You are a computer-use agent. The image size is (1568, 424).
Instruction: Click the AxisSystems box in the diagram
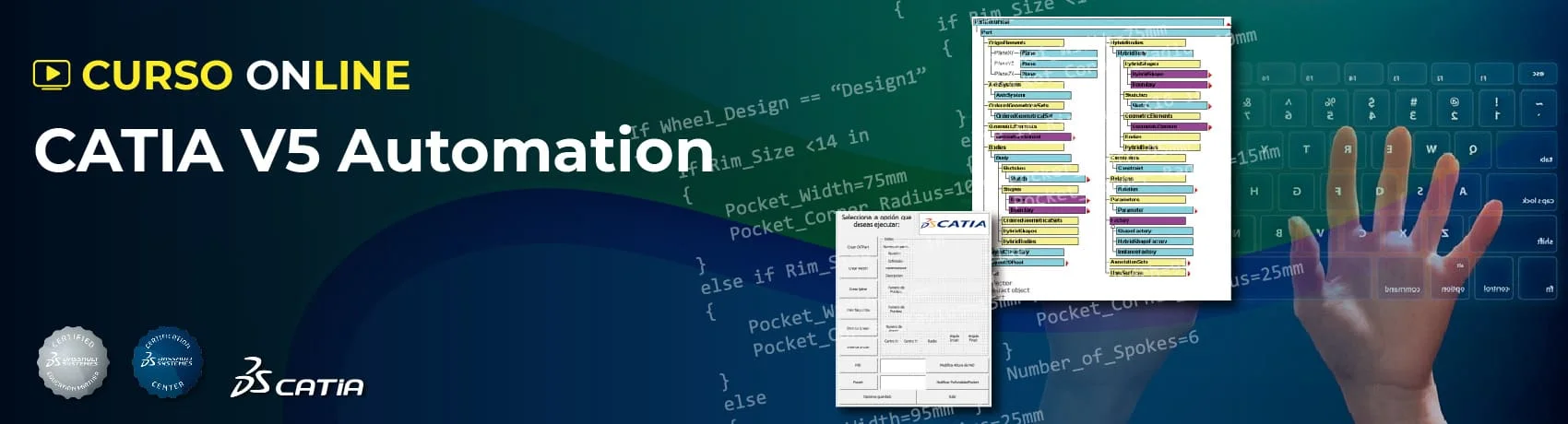pyautogui.click(x=1026, y=85)
